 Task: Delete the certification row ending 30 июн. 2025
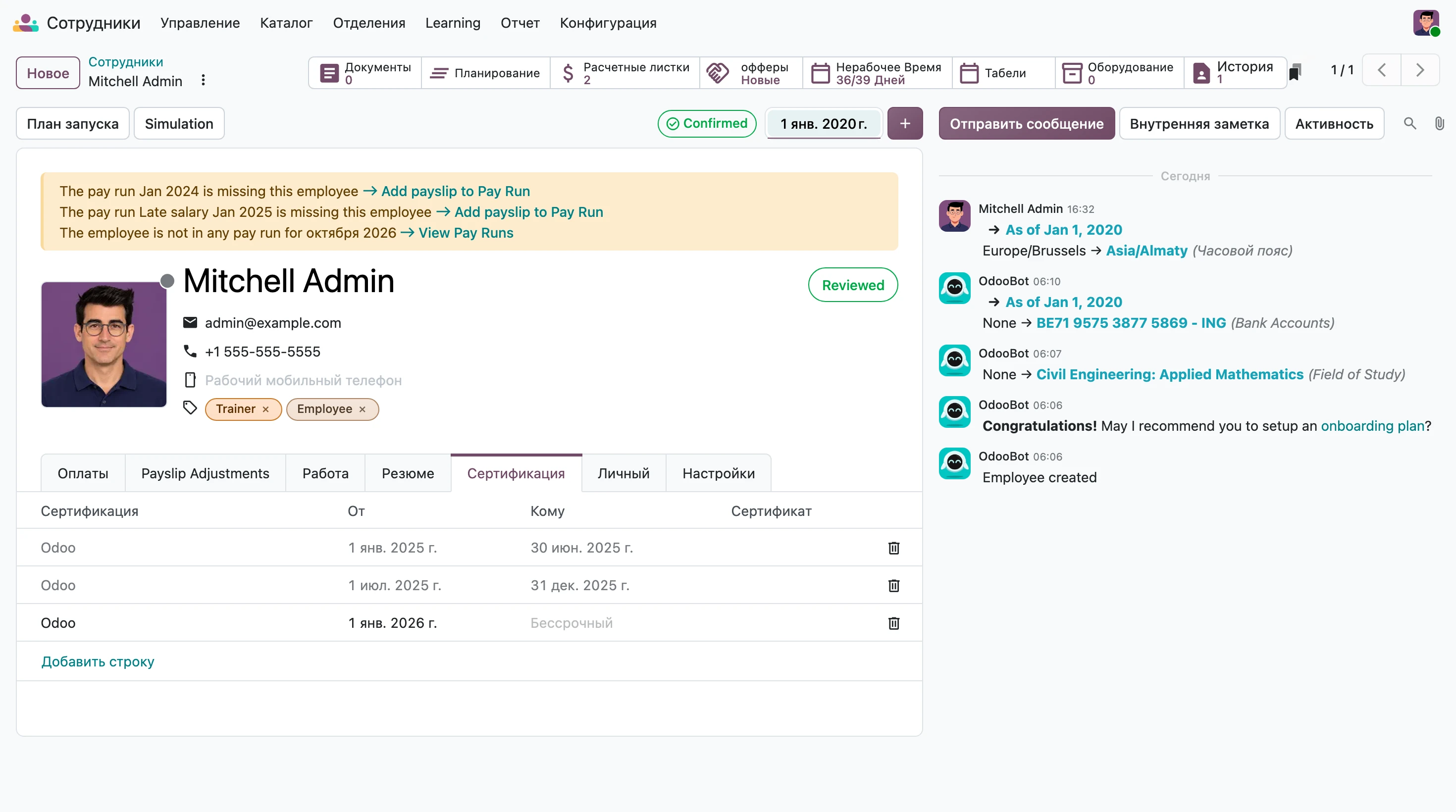893,548
